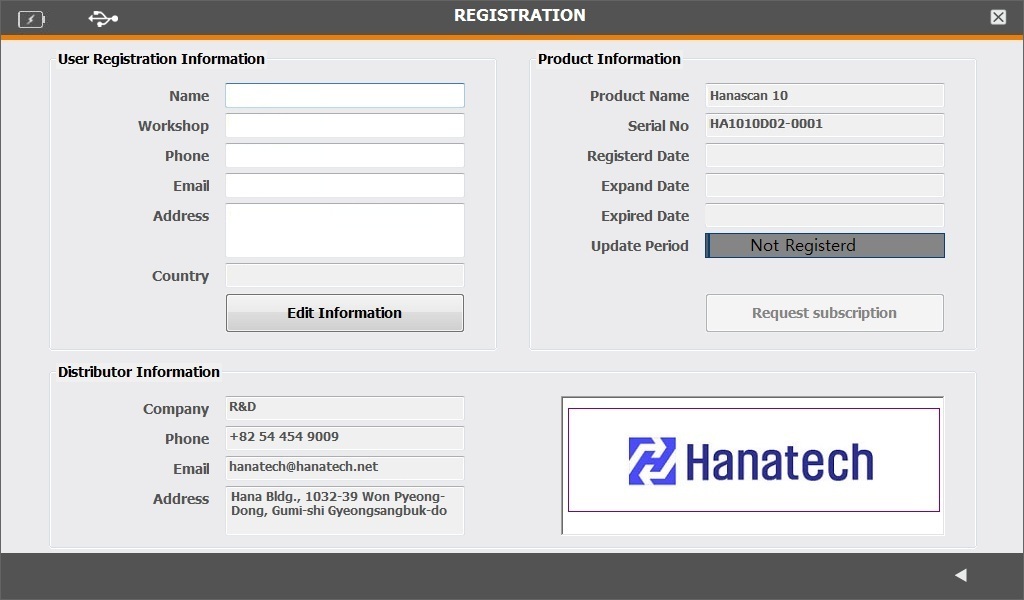
Task: Click the Hanatech logo image
Action: (753, 460)
